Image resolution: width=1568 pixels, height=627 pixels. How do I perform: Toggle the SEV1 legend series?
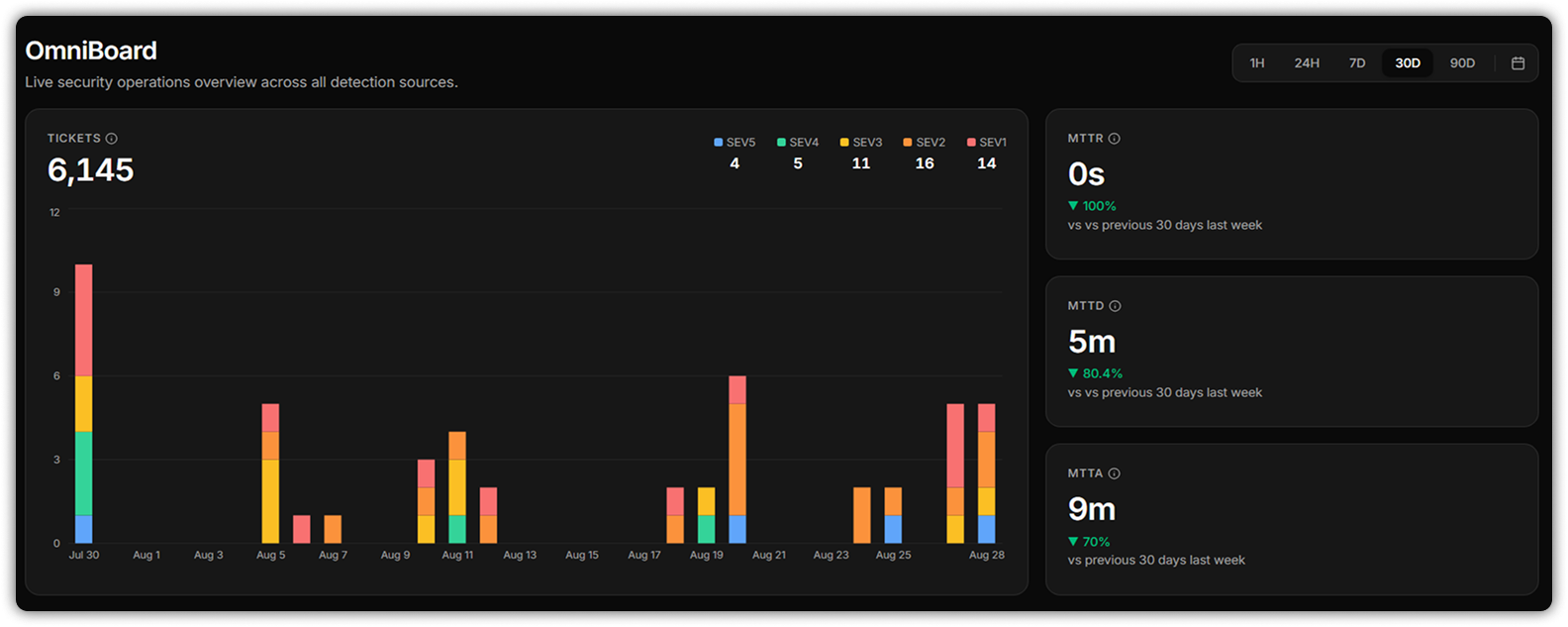tap(987, 143)
